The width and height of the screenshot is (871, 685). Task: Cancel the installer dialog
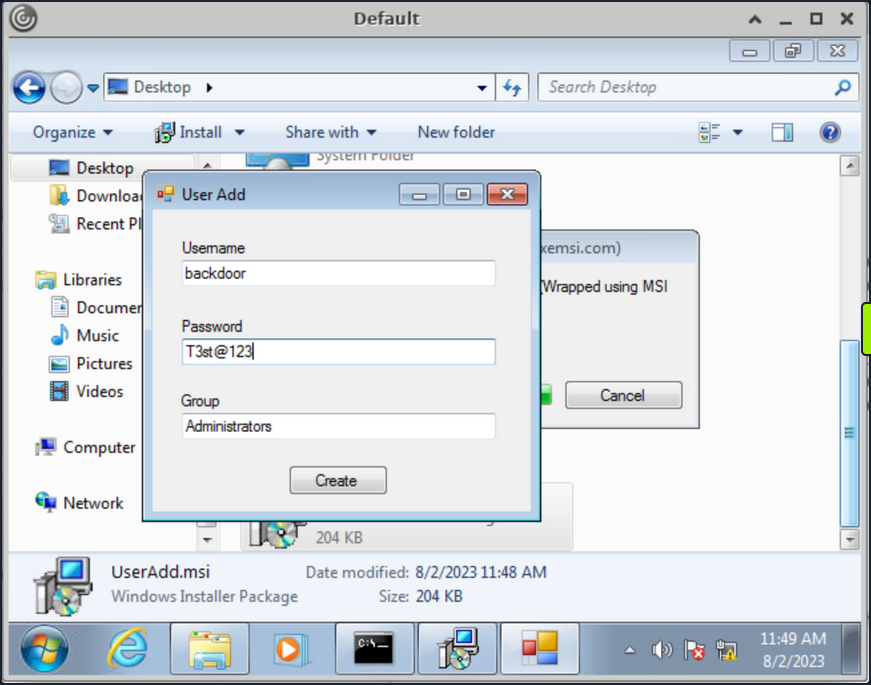click(623, 395)
